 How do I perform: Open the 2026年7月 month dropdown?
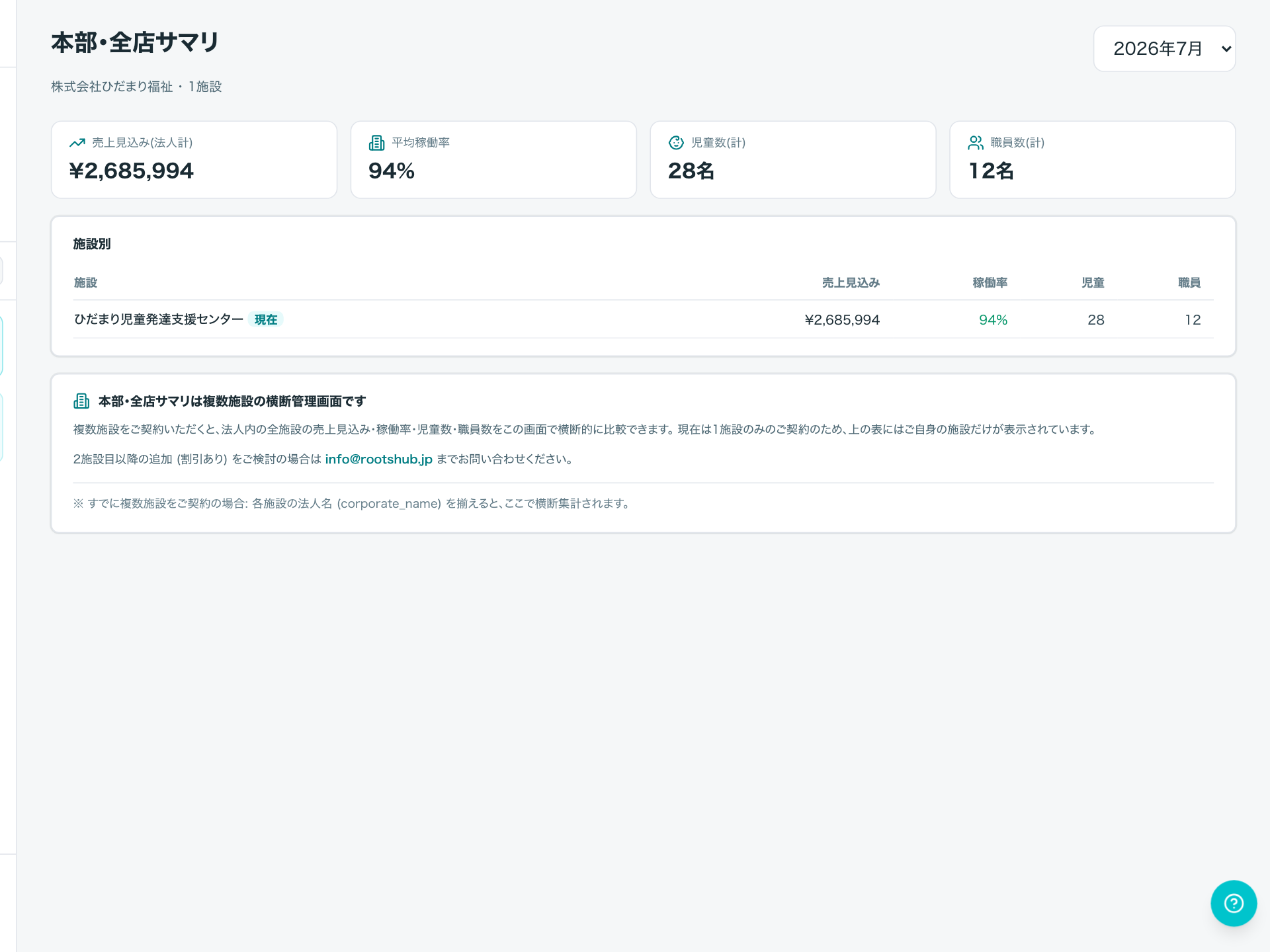[x=1164, y=48]
